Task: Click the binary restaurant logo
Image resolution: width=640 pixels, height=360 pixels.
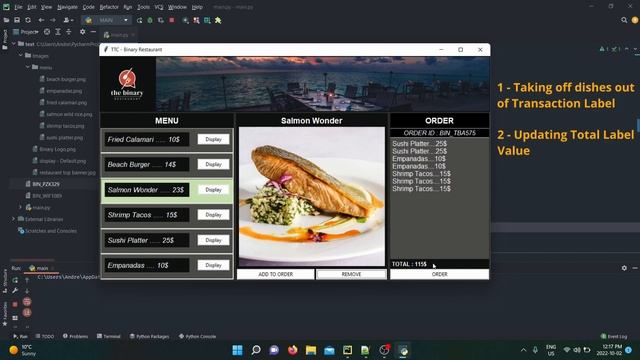Action: pos(127,84)
